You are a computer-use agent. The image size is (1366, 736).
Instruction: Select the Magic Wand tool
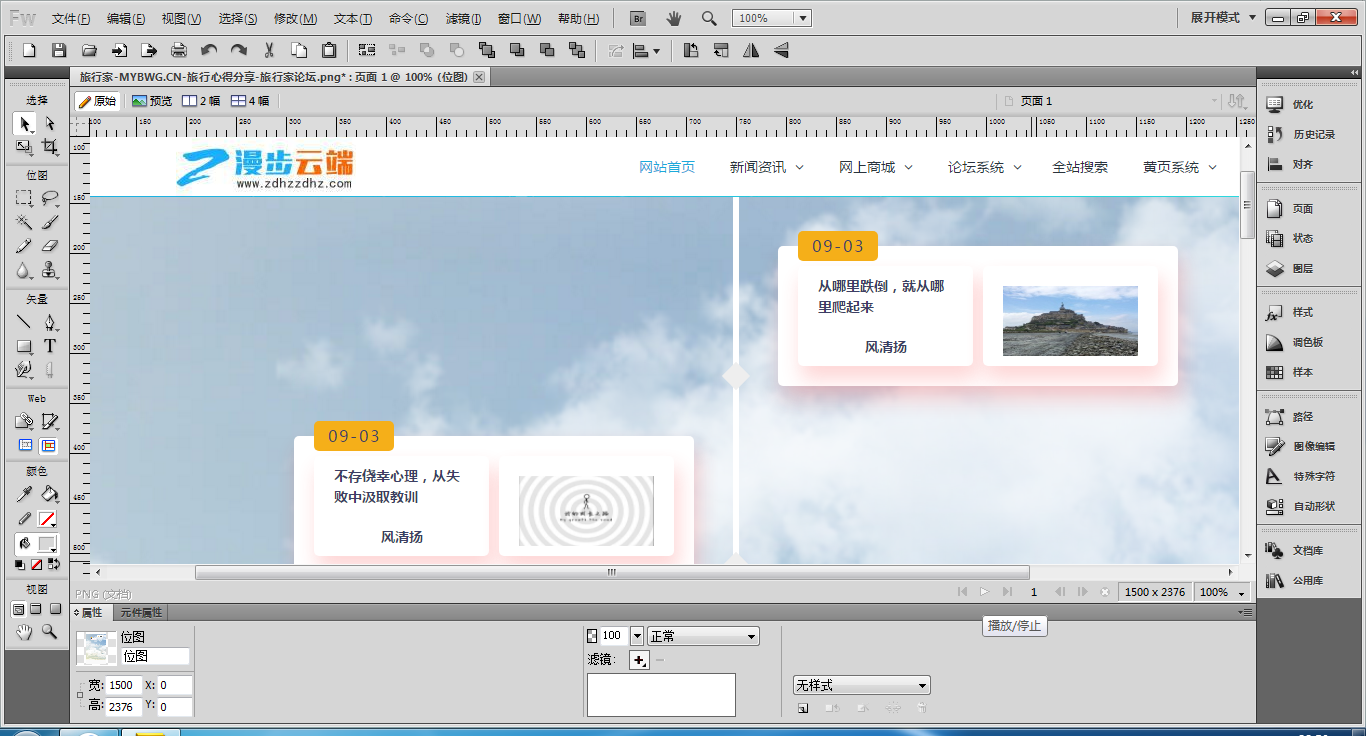24,222
